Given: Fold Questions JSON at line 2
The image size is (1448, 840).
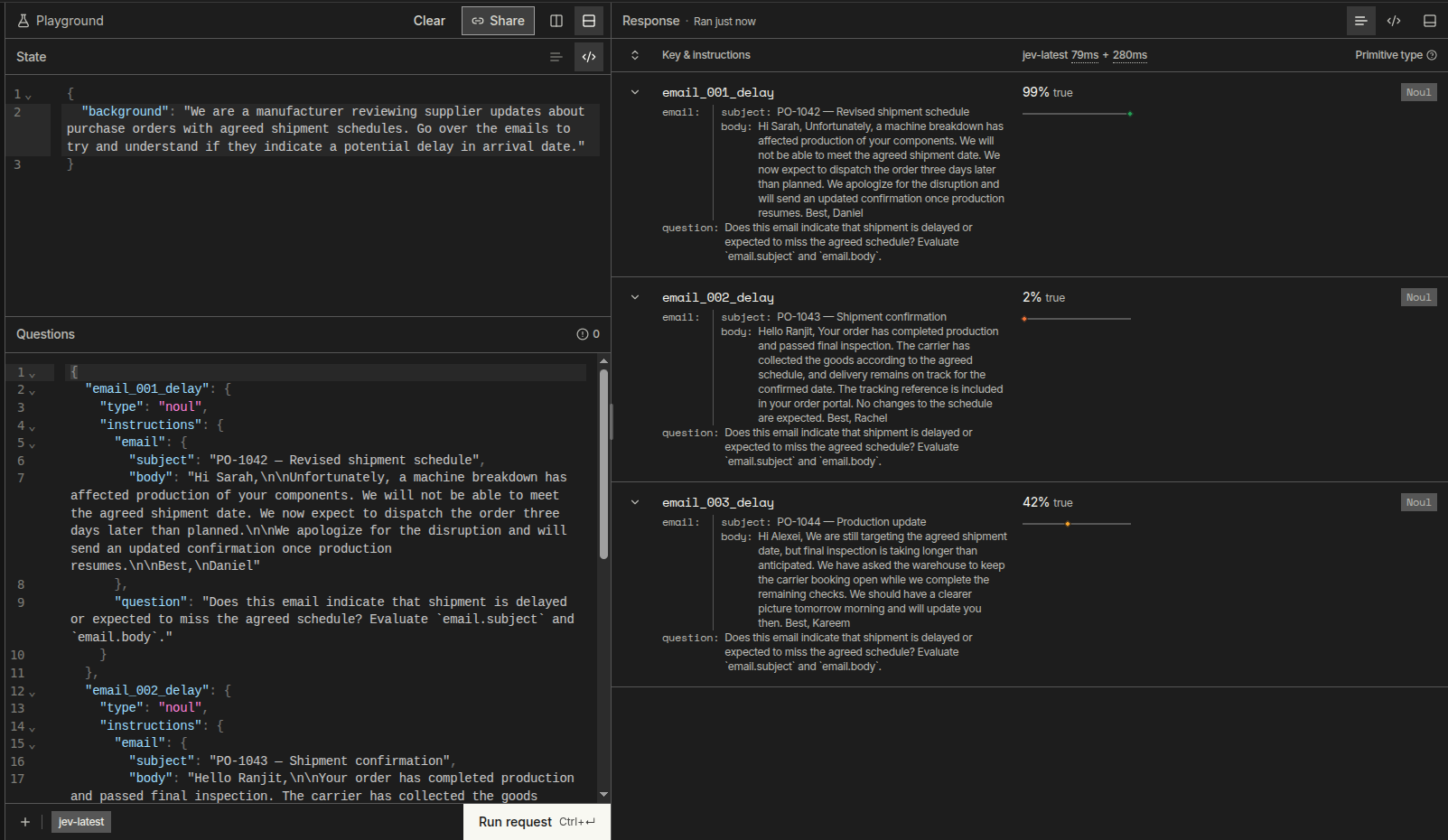Looking at the screenshot, I should tap(32, 391).
